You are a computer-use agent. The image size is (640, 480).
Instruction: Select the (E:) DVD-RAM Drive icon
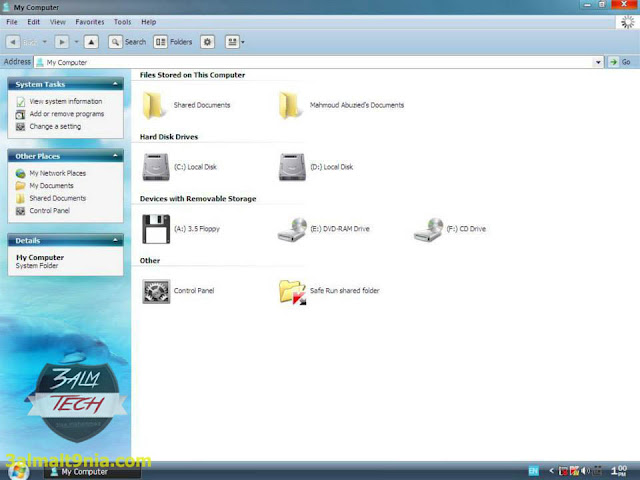tap(292, 229)
